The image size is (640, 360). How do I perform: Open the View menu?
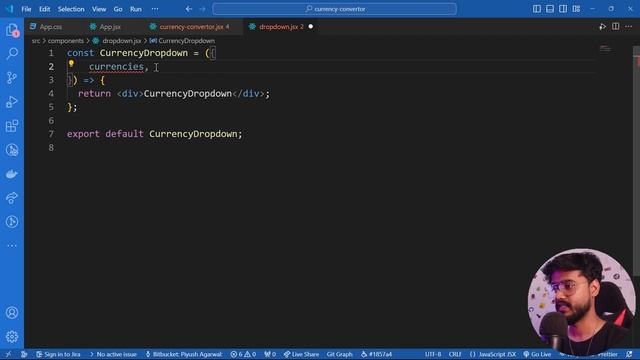coord(99,9)
